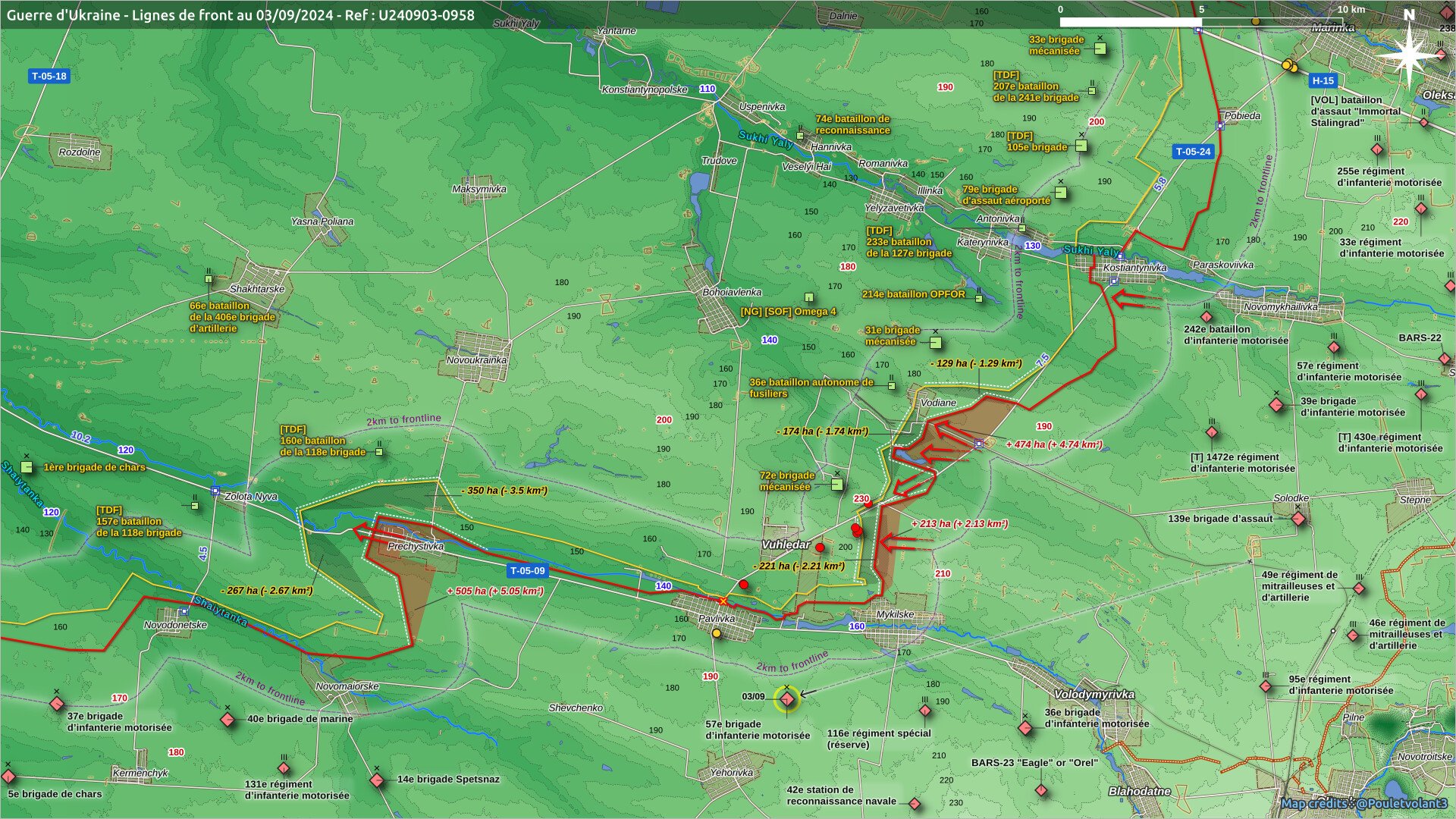Select the Bohoiavlenka town label
This screenshot has width=1456, height=819.
[x=732, y=292]
